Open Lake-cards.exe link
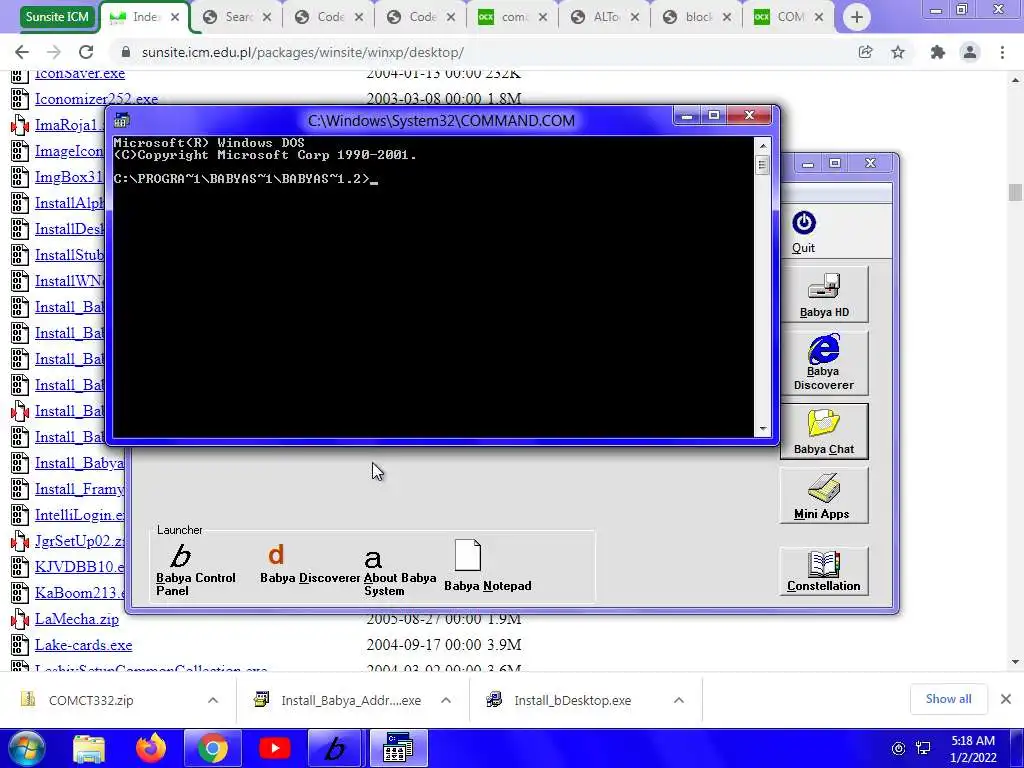This screenshot has height=768, width=1024. click(83, 645)
